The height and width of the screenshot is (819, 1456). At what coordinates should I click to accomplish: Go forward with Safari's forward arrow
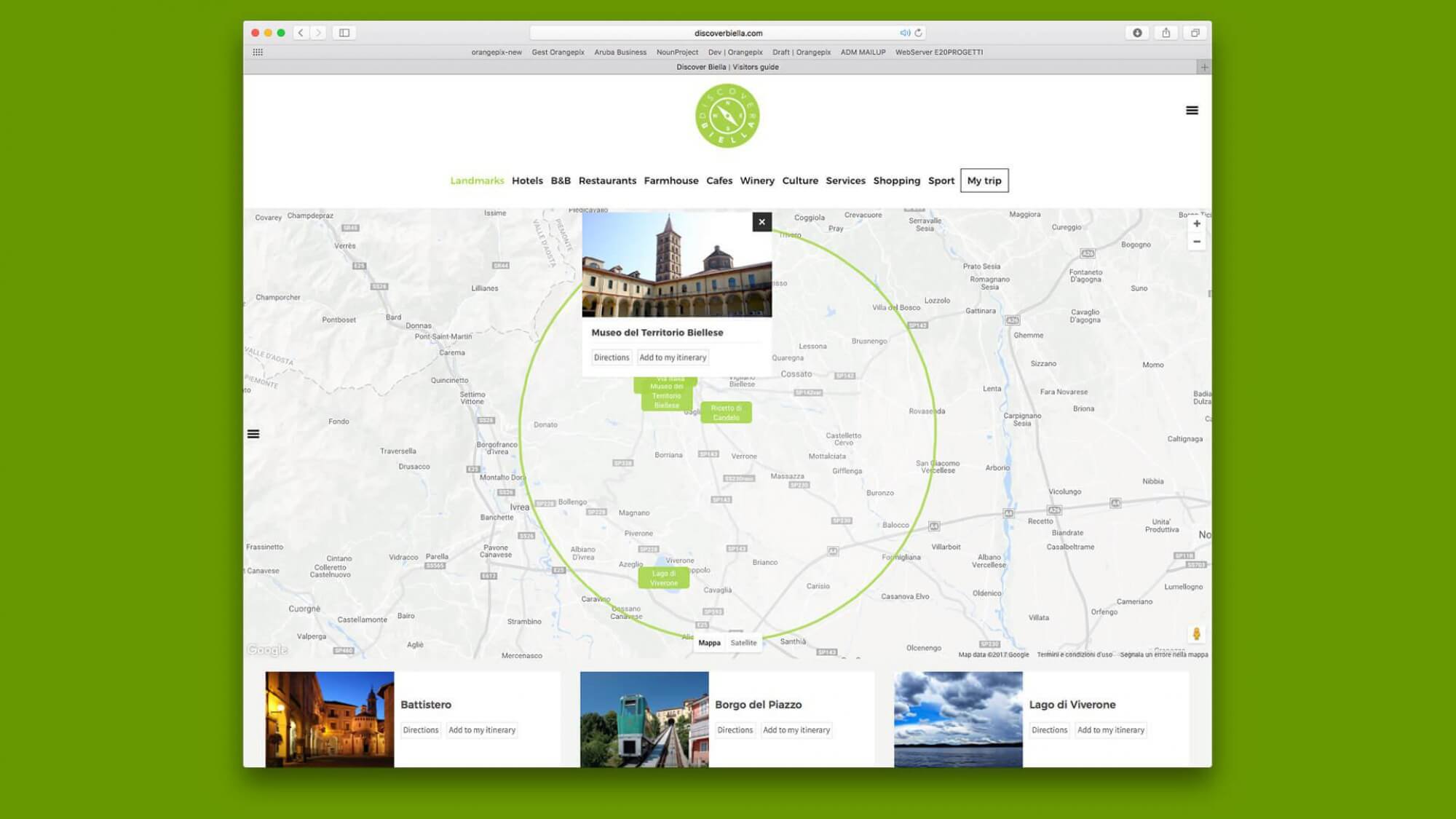(x=318, y=33)
